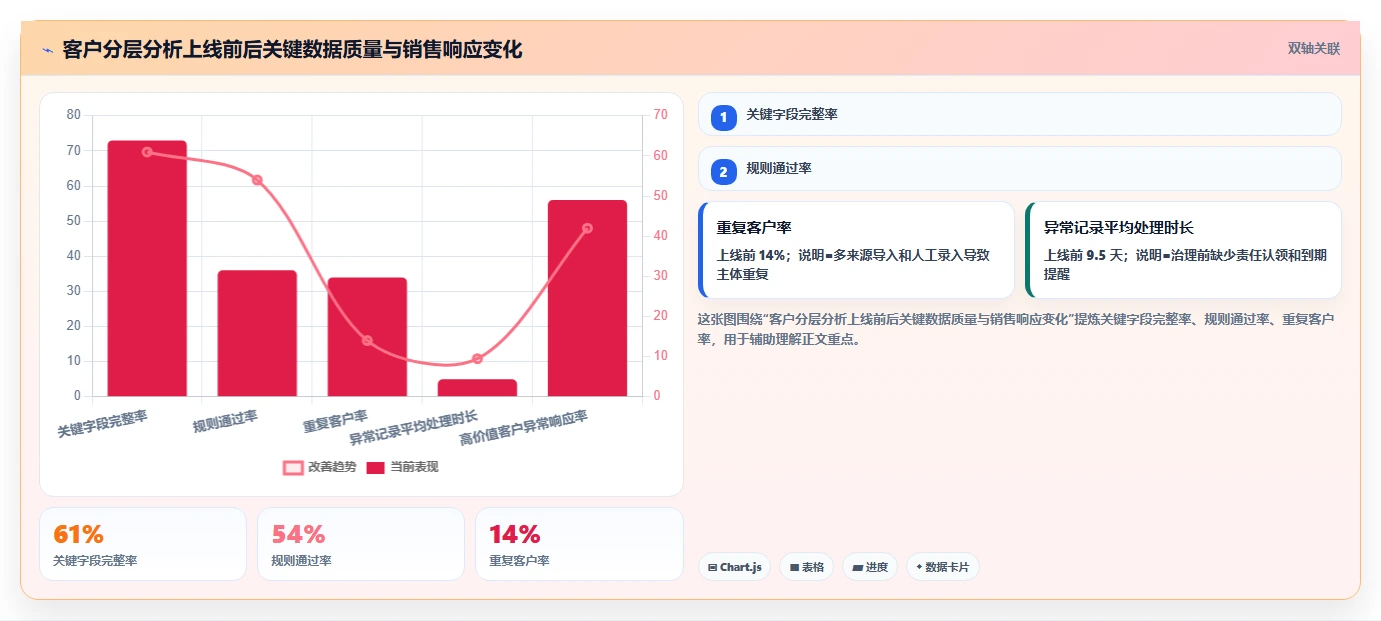The width and height of the screenshot is (1381, 621).
Task: Click the 14% 重复客户率 stat card
Action: (x=579, y=544)
